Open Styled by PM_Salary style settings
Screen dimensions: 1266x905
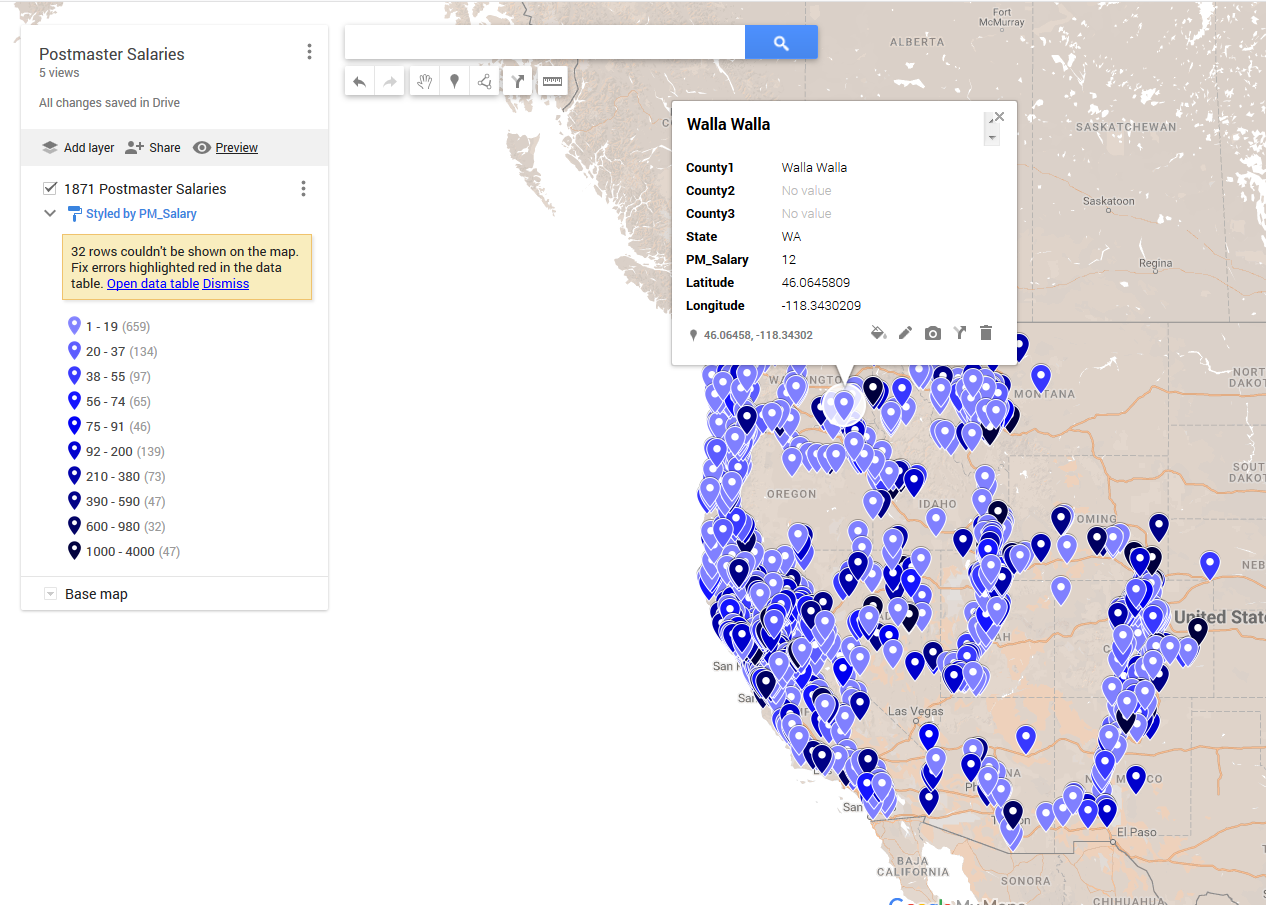[x=141, y=214]
